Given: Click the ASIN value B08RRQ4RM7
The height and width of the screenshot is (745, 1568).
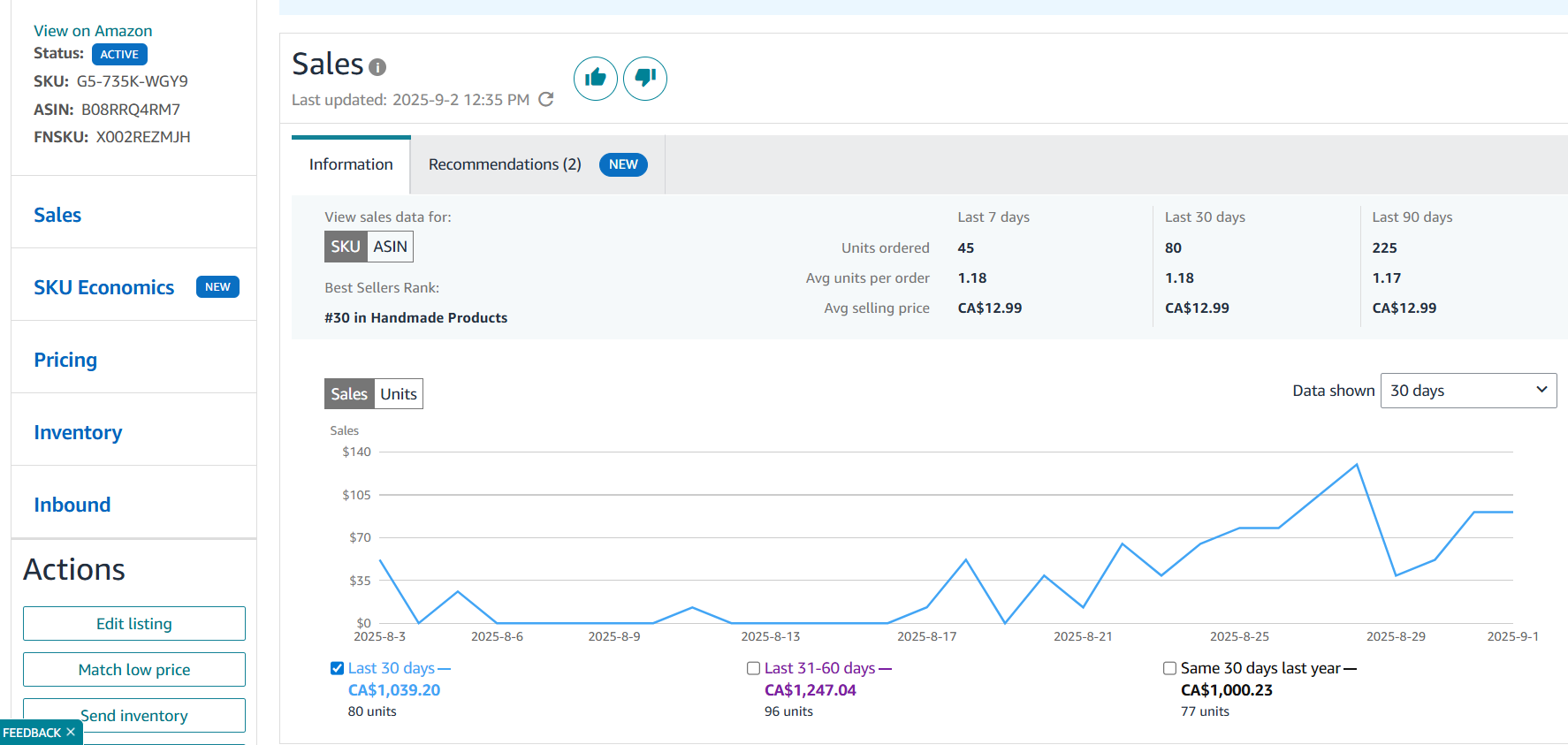Looking at the screenshot, I should tap(131, 110).
